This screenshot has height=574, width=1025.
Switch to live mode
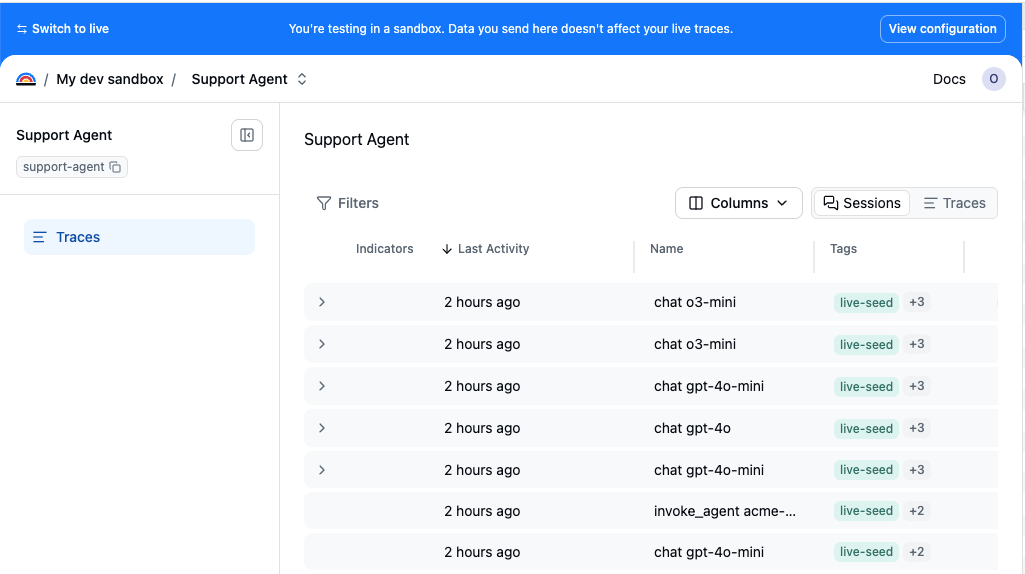[63, 29]
